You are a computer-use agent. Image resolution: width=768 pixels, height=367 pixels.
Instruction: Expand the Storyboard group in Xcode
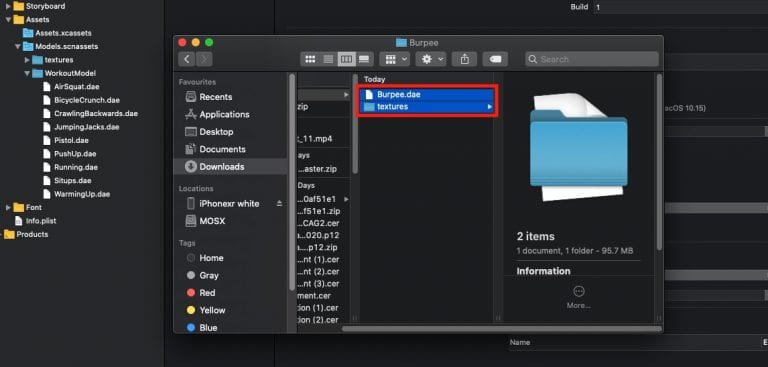[8, 6]
